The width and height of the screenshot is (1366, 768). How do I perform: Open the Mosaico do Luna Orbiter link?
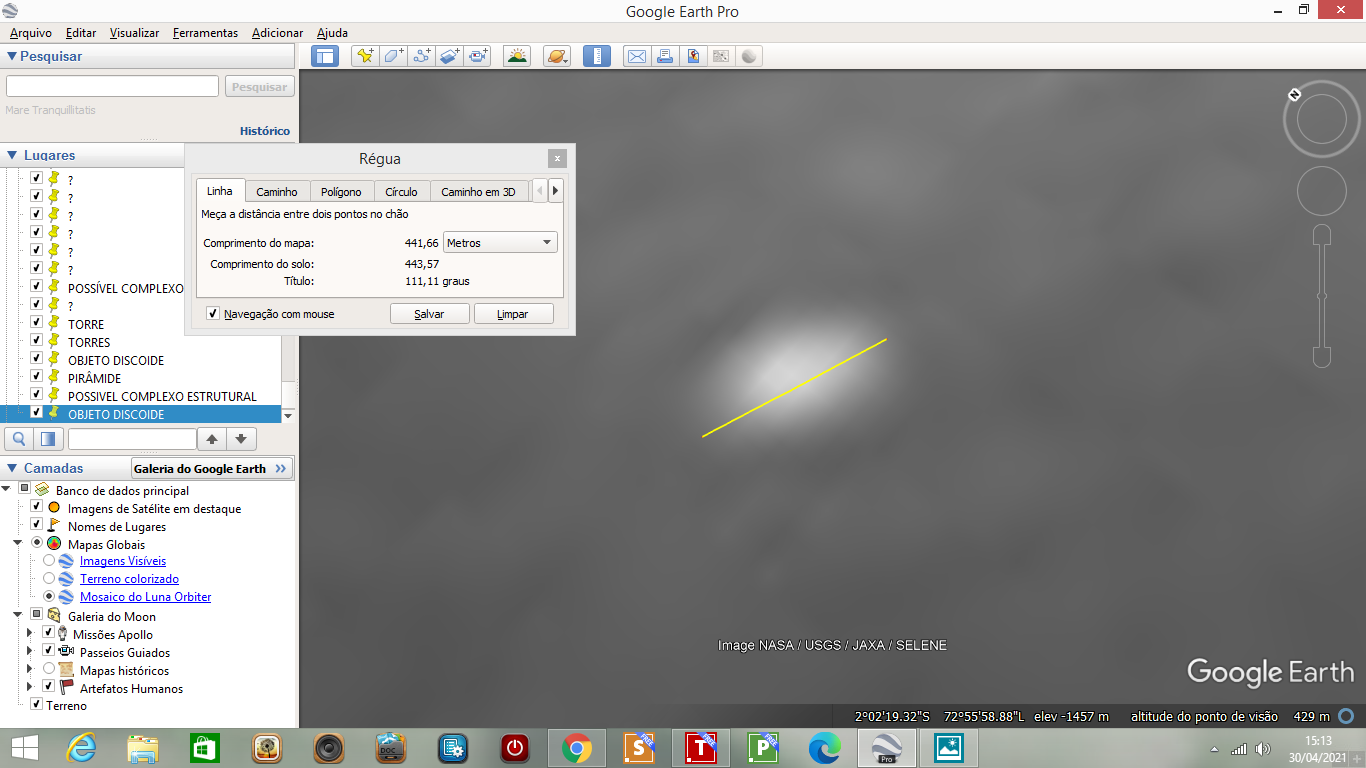click(x=146, y=597)
